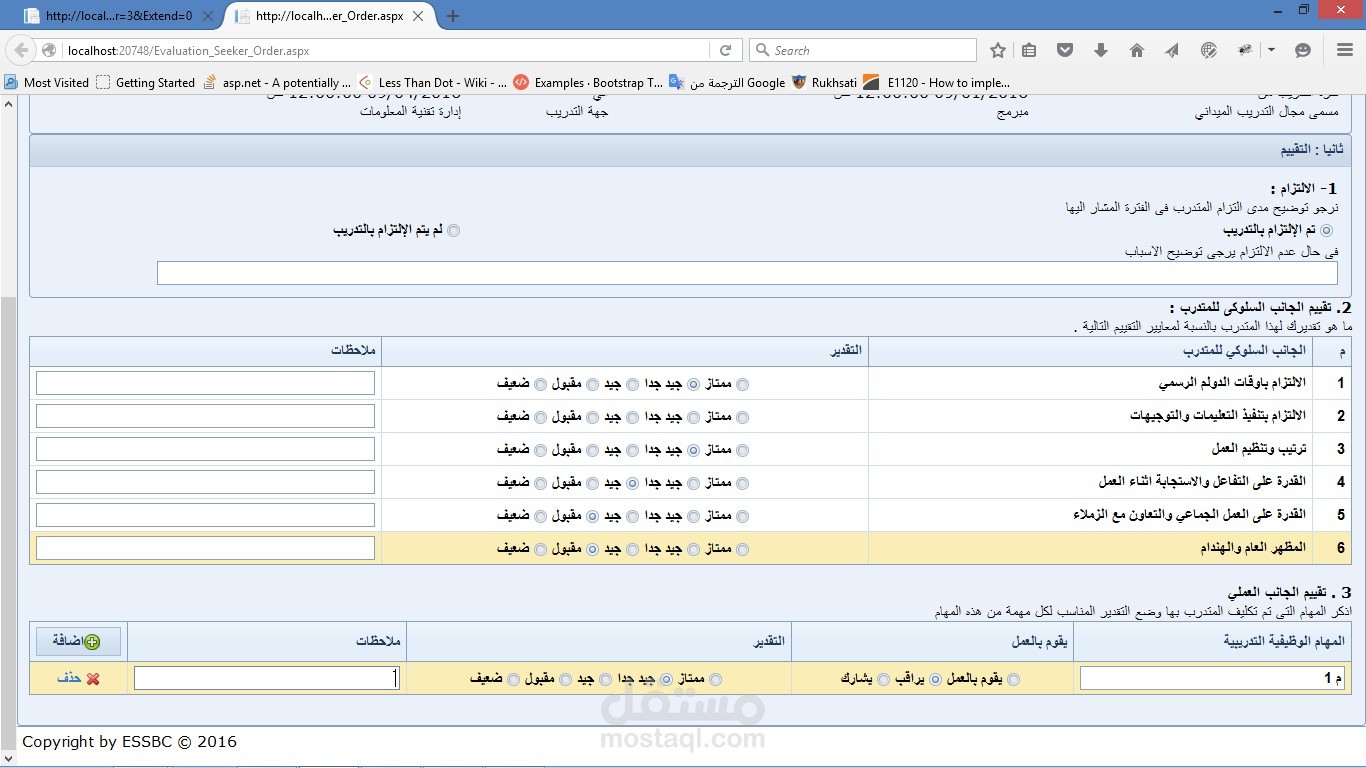Screen dimensions: 1366x768
Task: Click the site identity globe icon in address bar
Action: (x=48, y=50)
